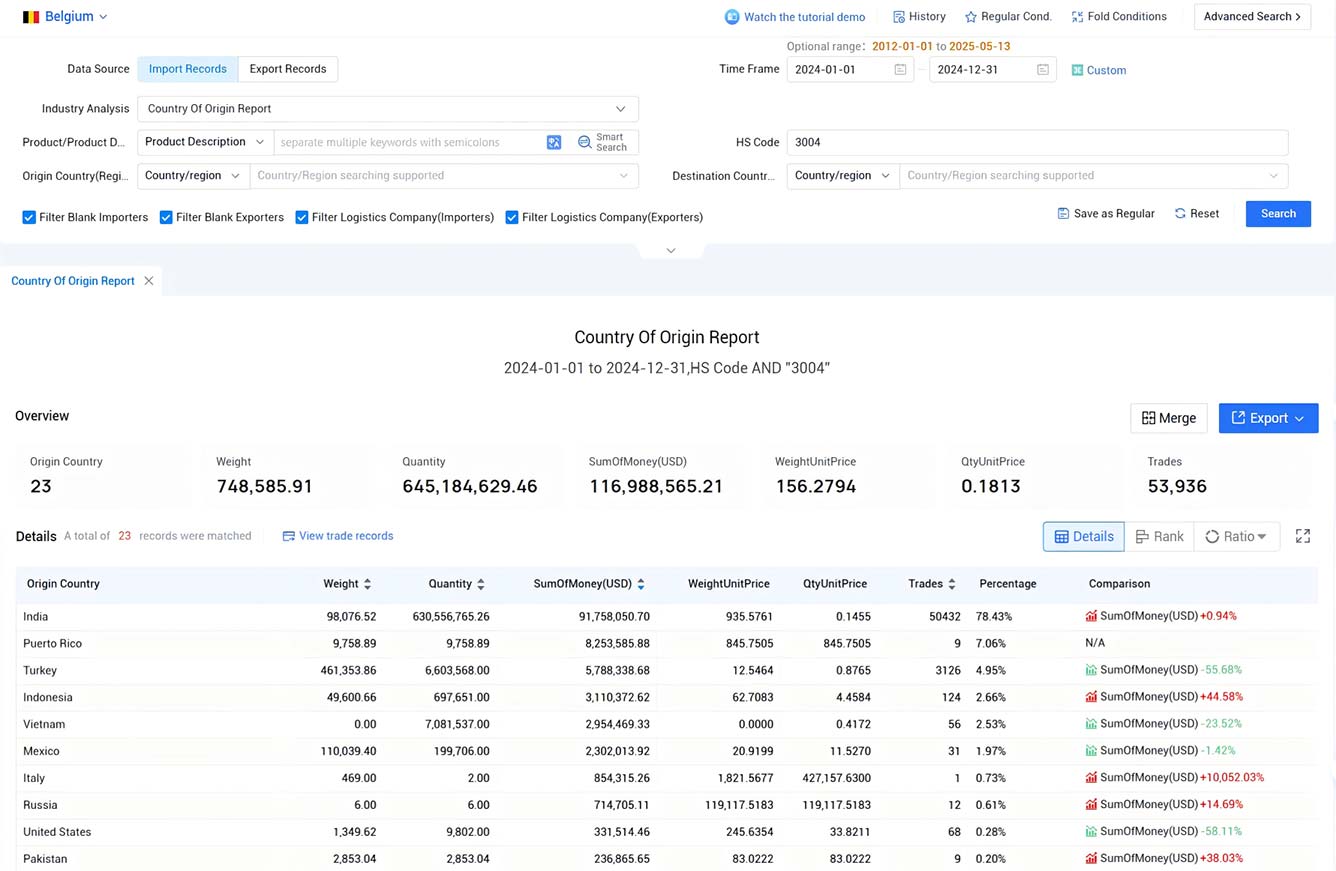Click the fullscreen expand icon
The height and width of the screenshot is (871, 1336).
(1303, 536)
